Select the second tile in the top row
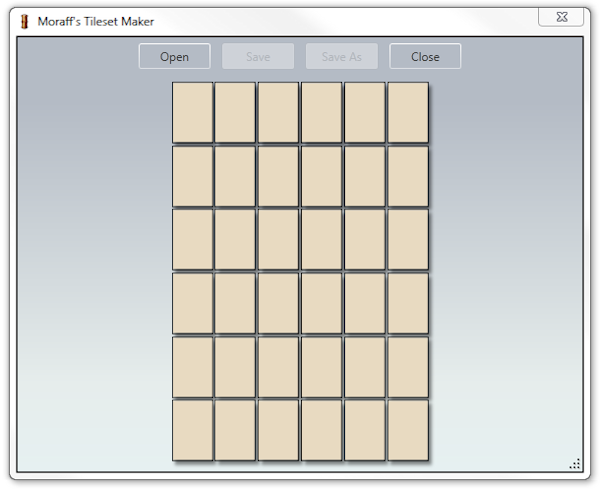This screenshot has width=600, height=489. (235, 112)
